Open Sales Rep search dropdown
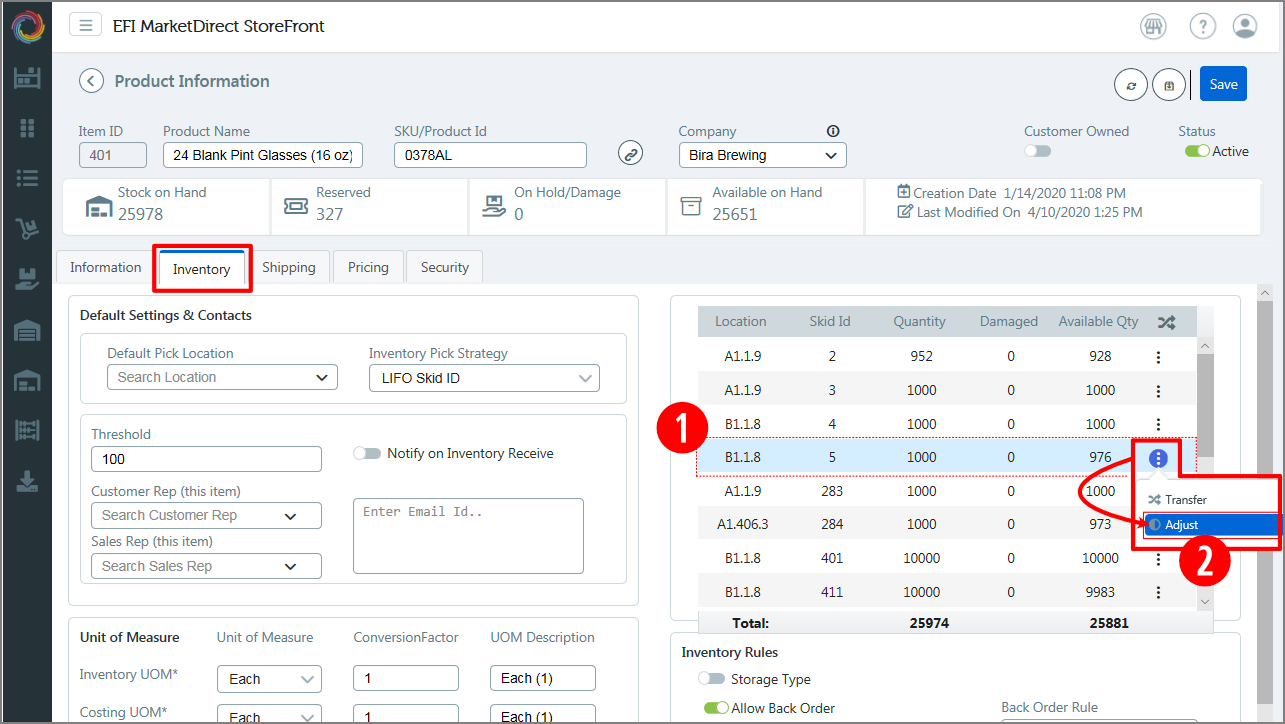This screenshot has width=1285, height=724. 206,566
